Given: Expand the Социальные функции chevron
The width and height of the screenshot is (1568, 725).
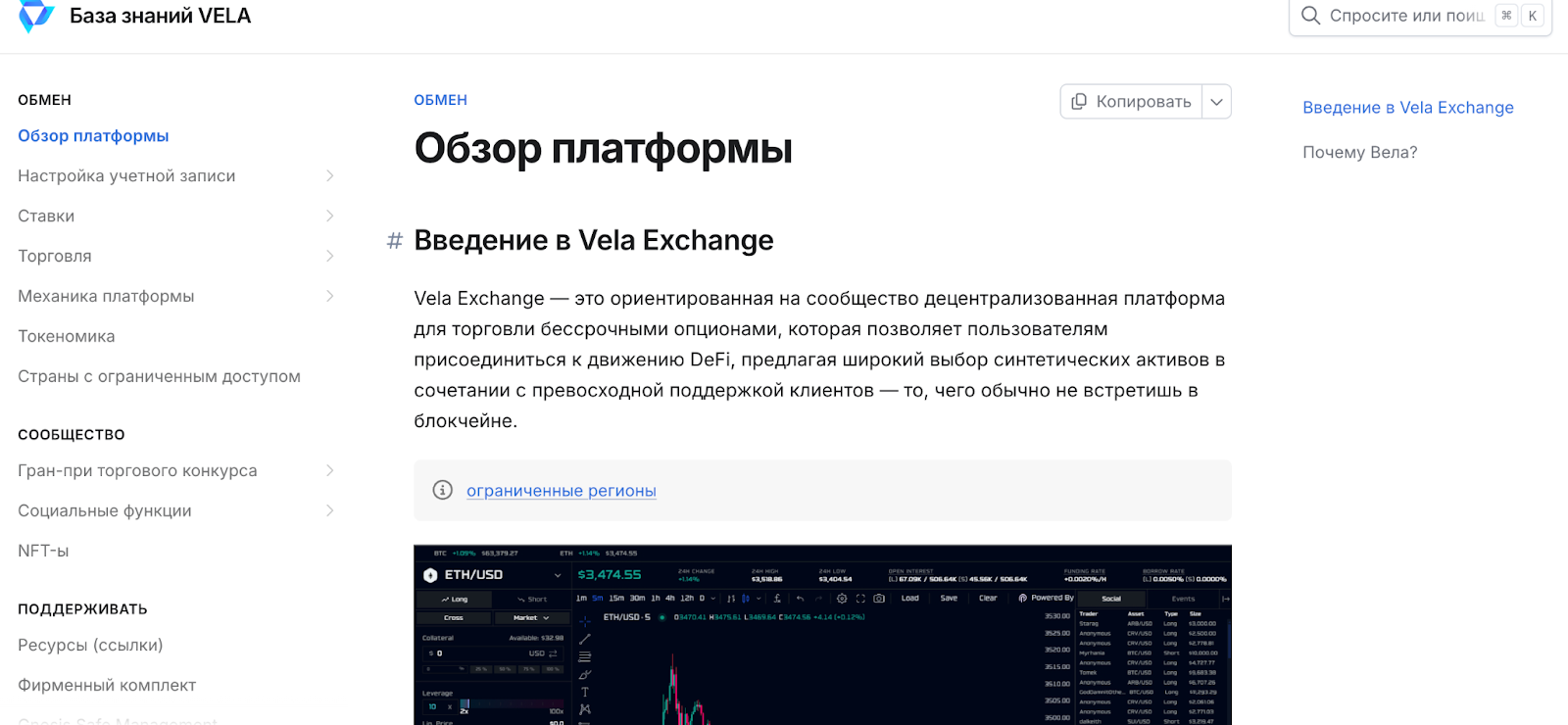Looking at the screenshot, I should pyautogui.click(x=330, y=511).
